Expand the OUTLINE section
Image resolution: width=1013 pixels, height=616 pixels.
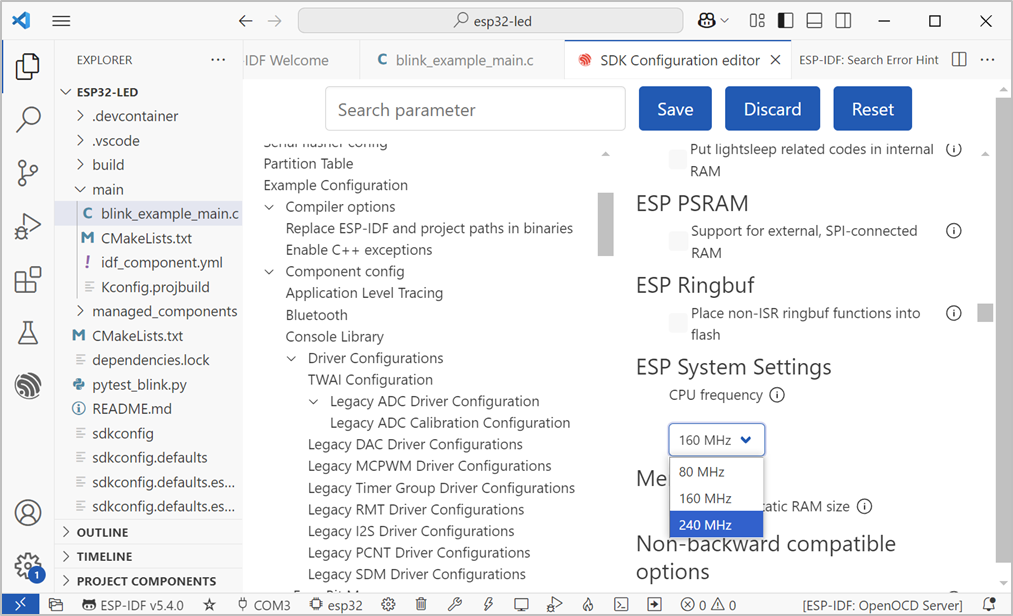(149, 532)
